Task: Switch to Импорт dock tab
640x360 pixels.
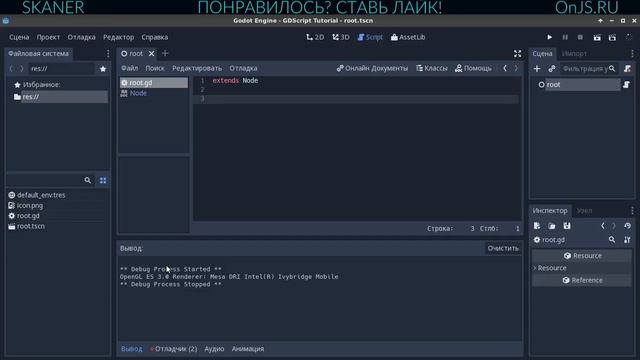Action: (574, 53)
